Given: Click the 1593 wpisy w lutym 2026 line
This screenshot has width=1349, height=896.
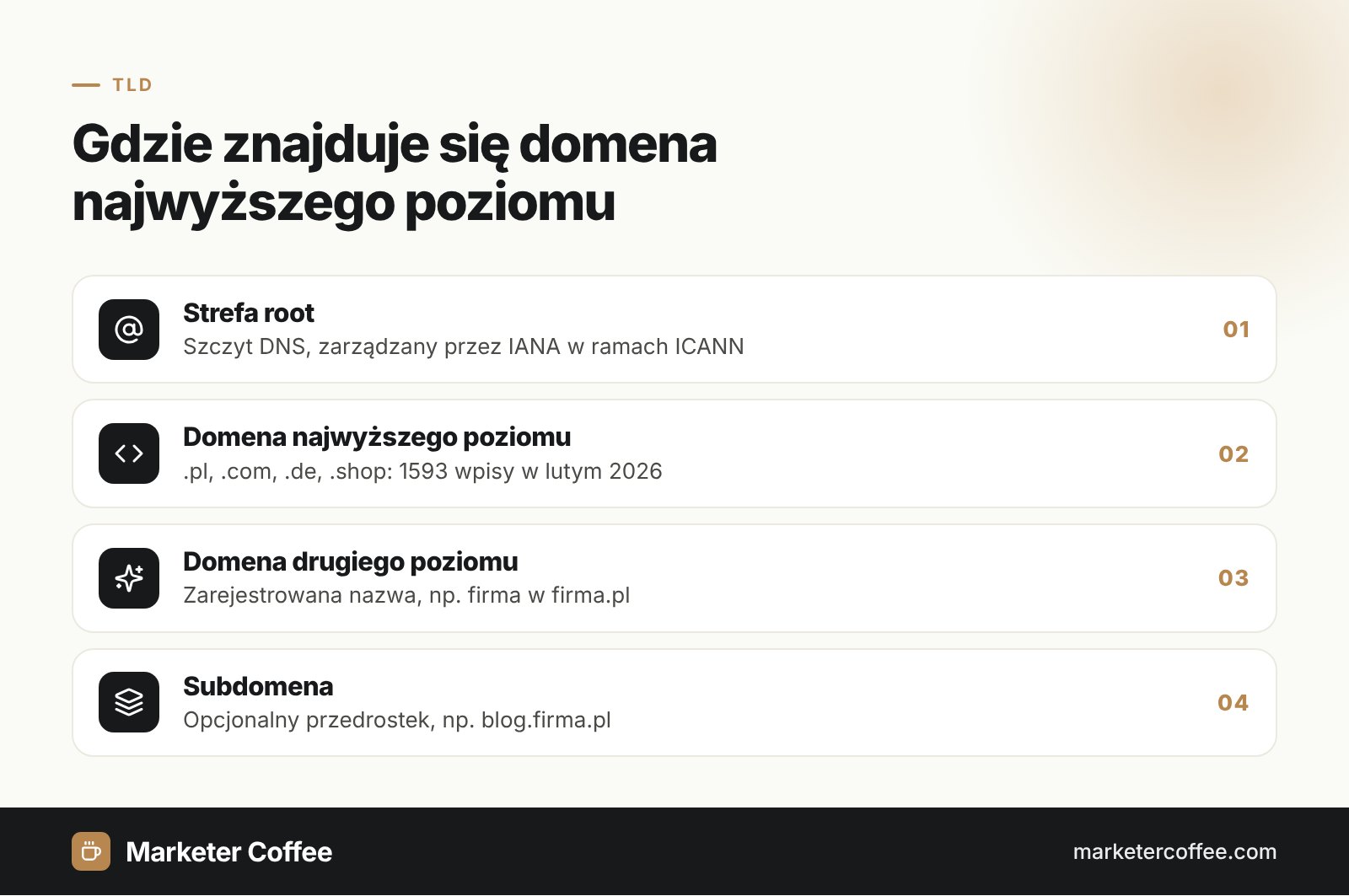Looking at the screenshot, I should coord(422,471).
